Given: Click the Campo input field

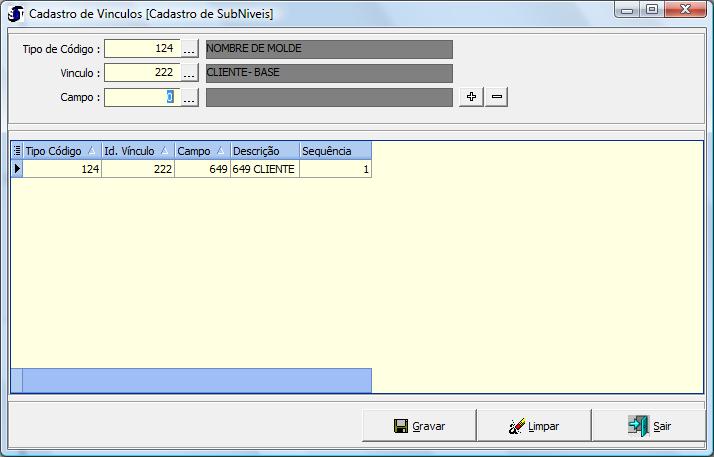Looking at the screenshot, I should (141, 97).
